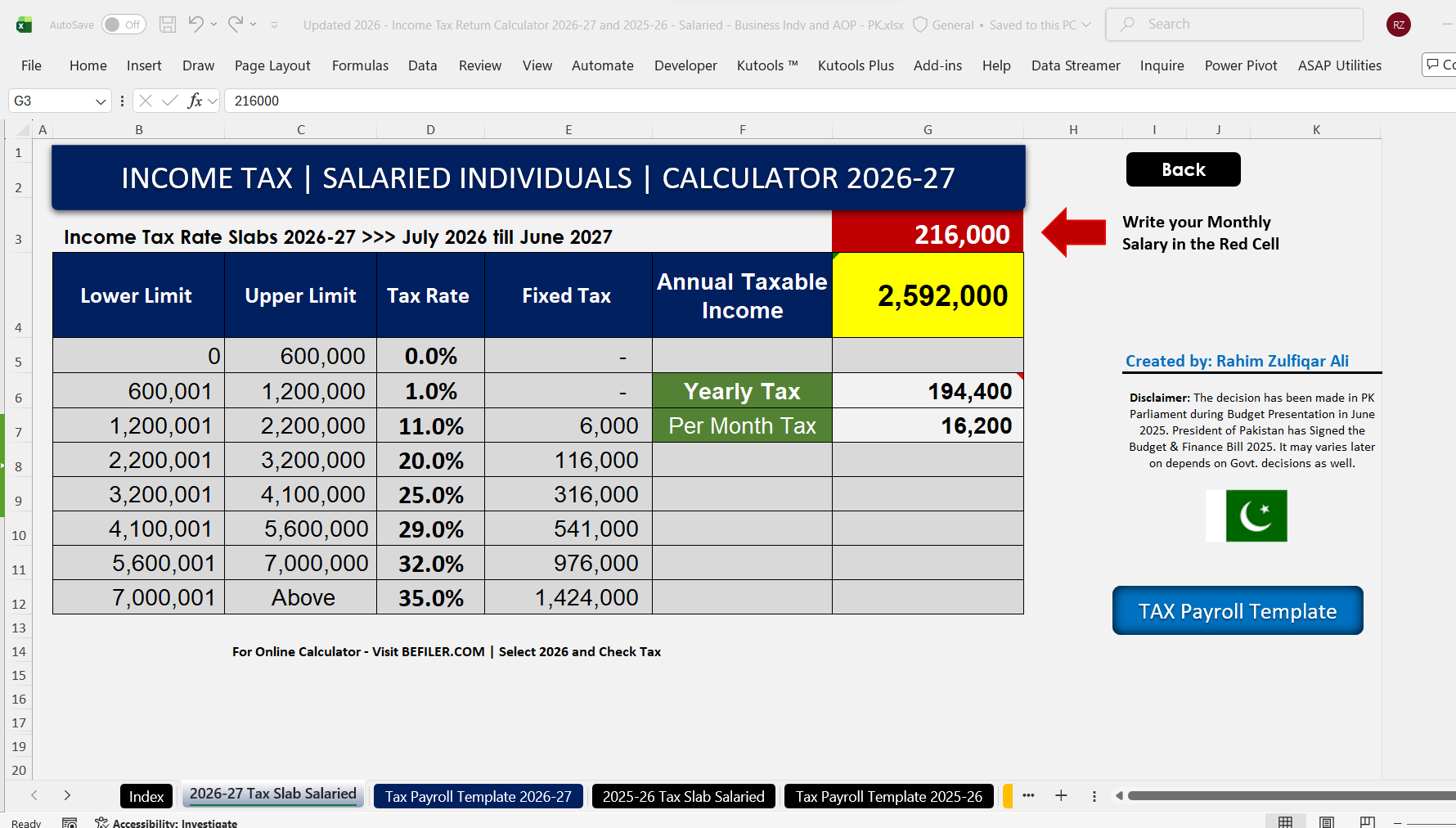The width and height of the screenshot is (1456, 828).
Task: Click the TAX Payroll Template button
Action: [x=1238, y=610]
